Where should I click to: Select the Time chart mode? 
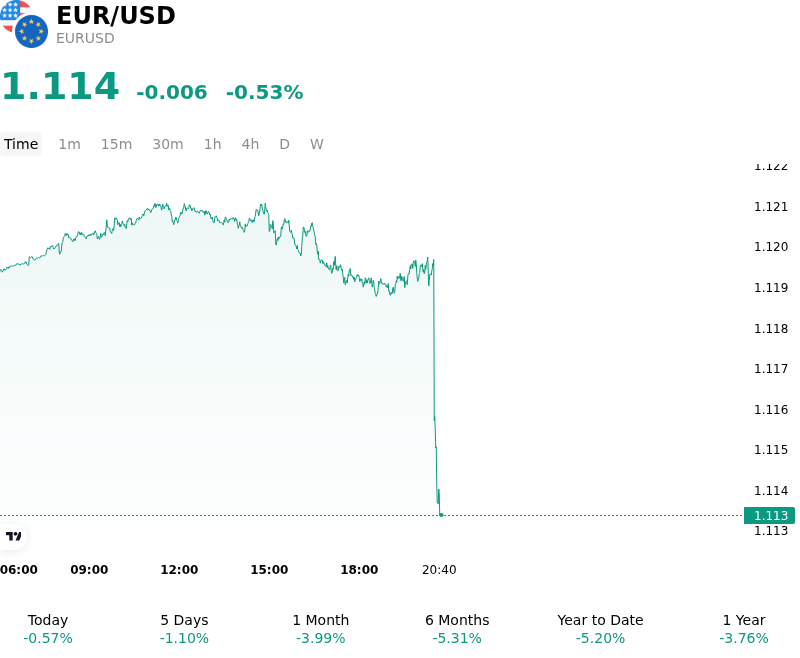tap(21, 144)
